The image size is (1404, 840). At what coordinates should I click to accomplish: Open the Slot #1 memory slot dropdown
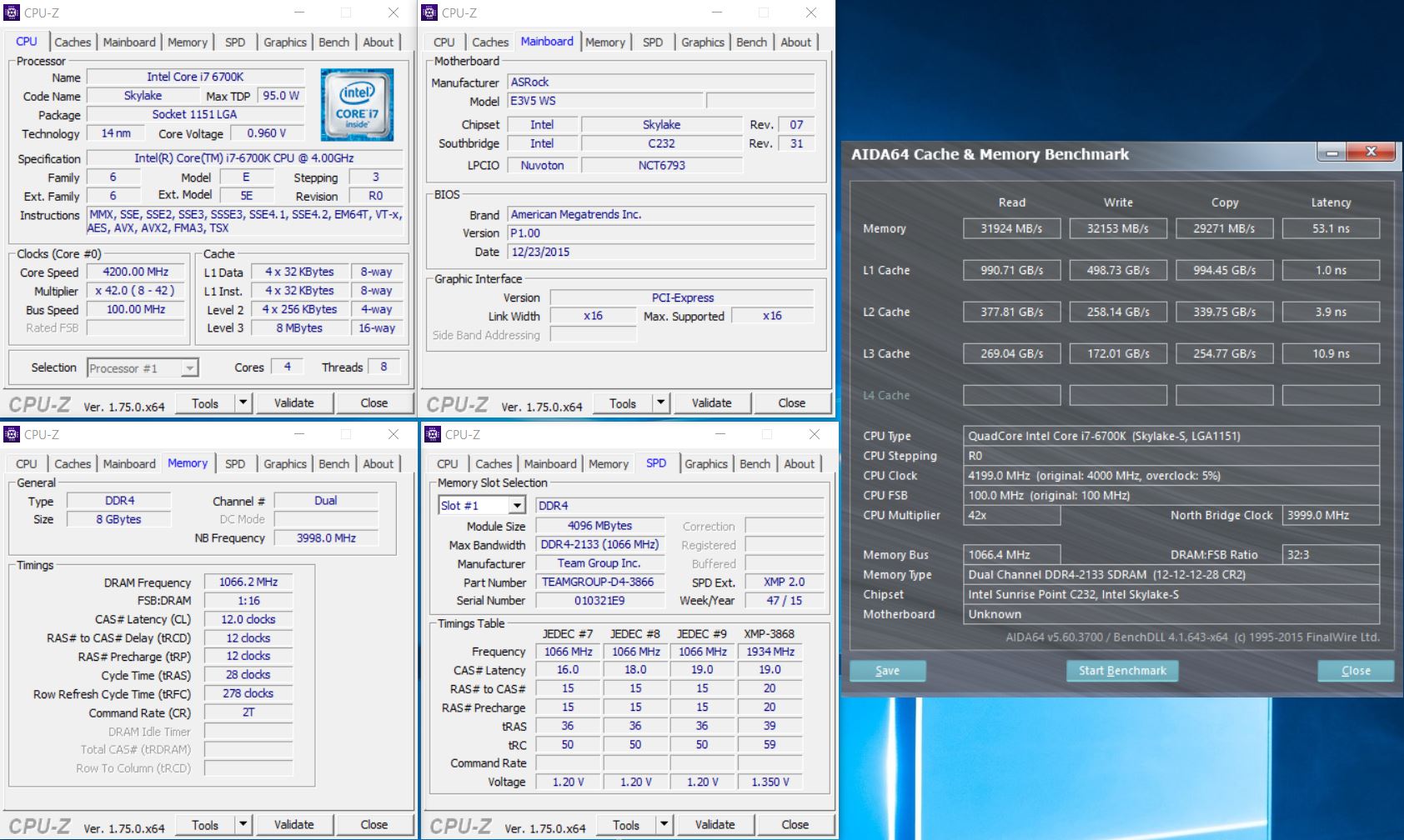pyautogui.click(x=517, y=506)
